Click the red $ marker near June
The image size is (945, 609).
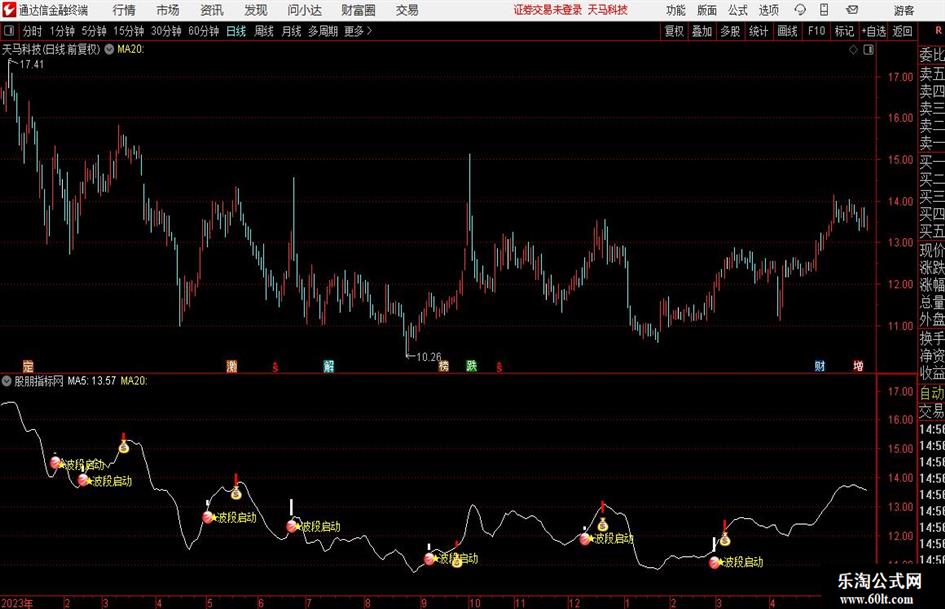[x=275, y=367]
